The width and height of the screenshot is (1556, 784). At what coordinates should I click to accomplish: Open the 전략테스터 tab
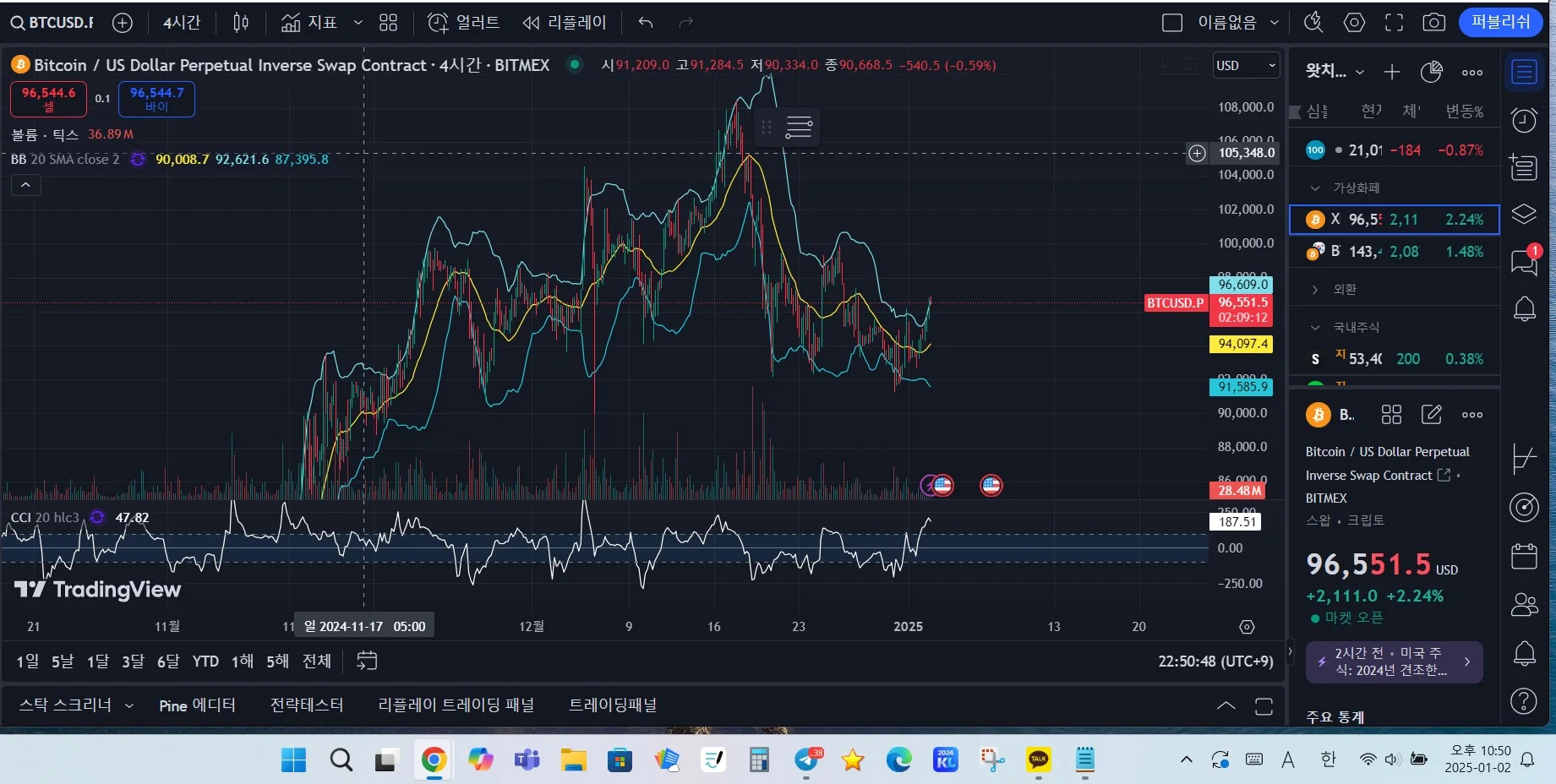307,705
